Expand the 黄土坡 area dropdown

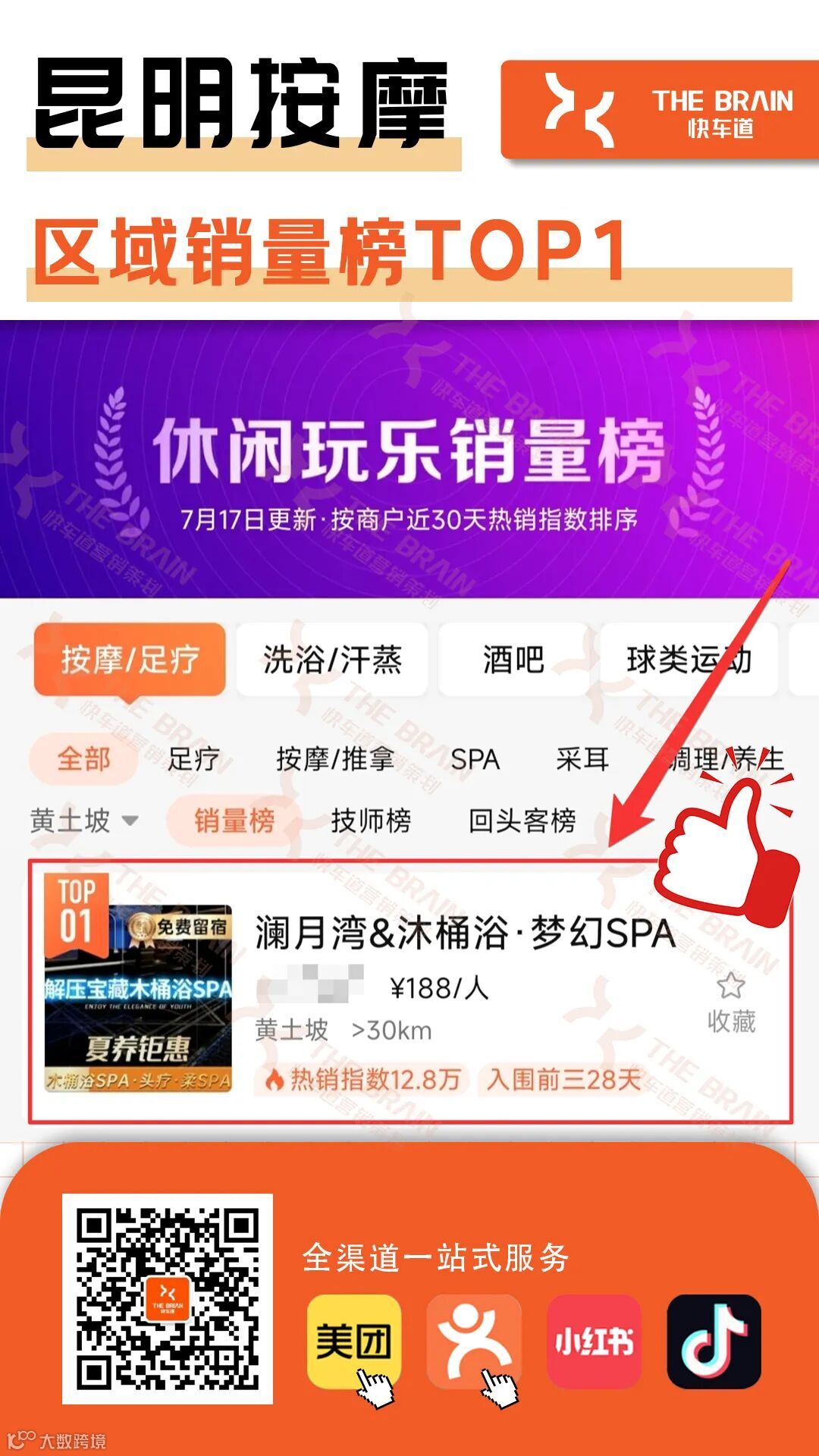click(83, 821)
